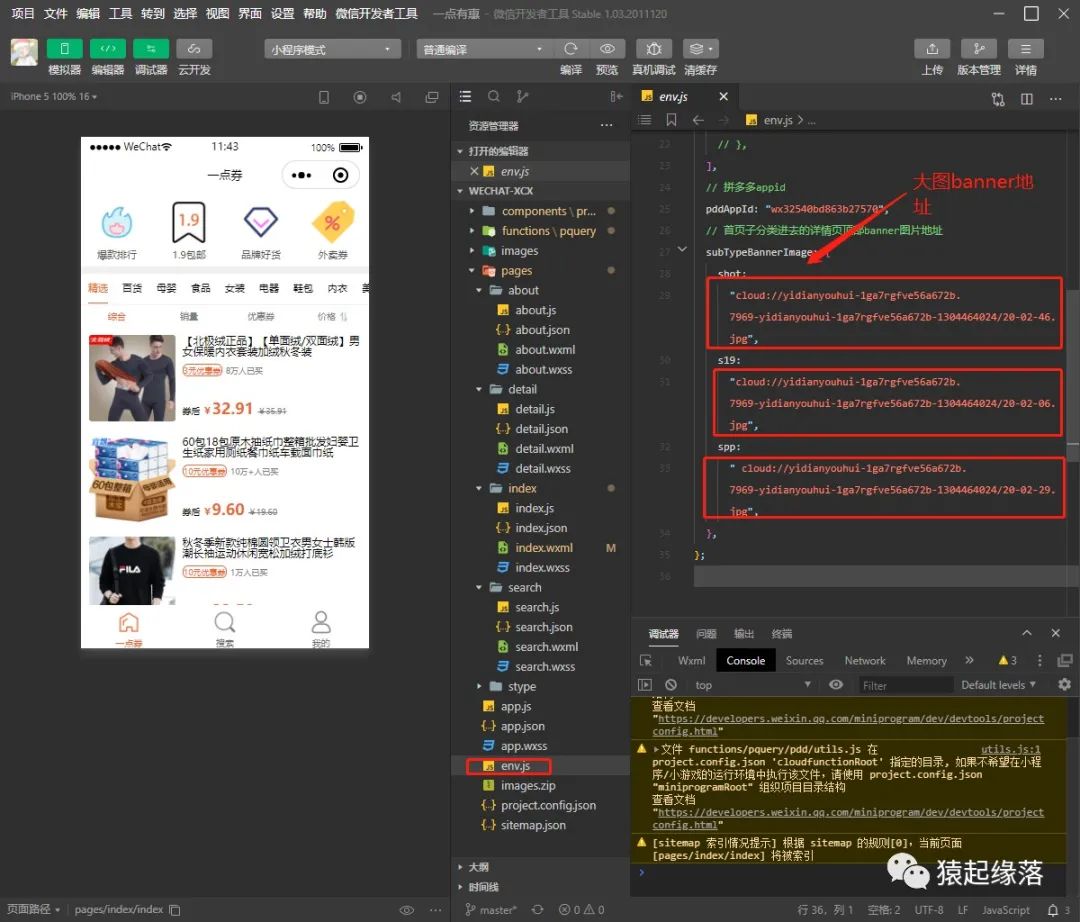Viewport: 1080px width, 922px height.
Task: Open the utils.js:1 source link
Action: (1010, 749)
